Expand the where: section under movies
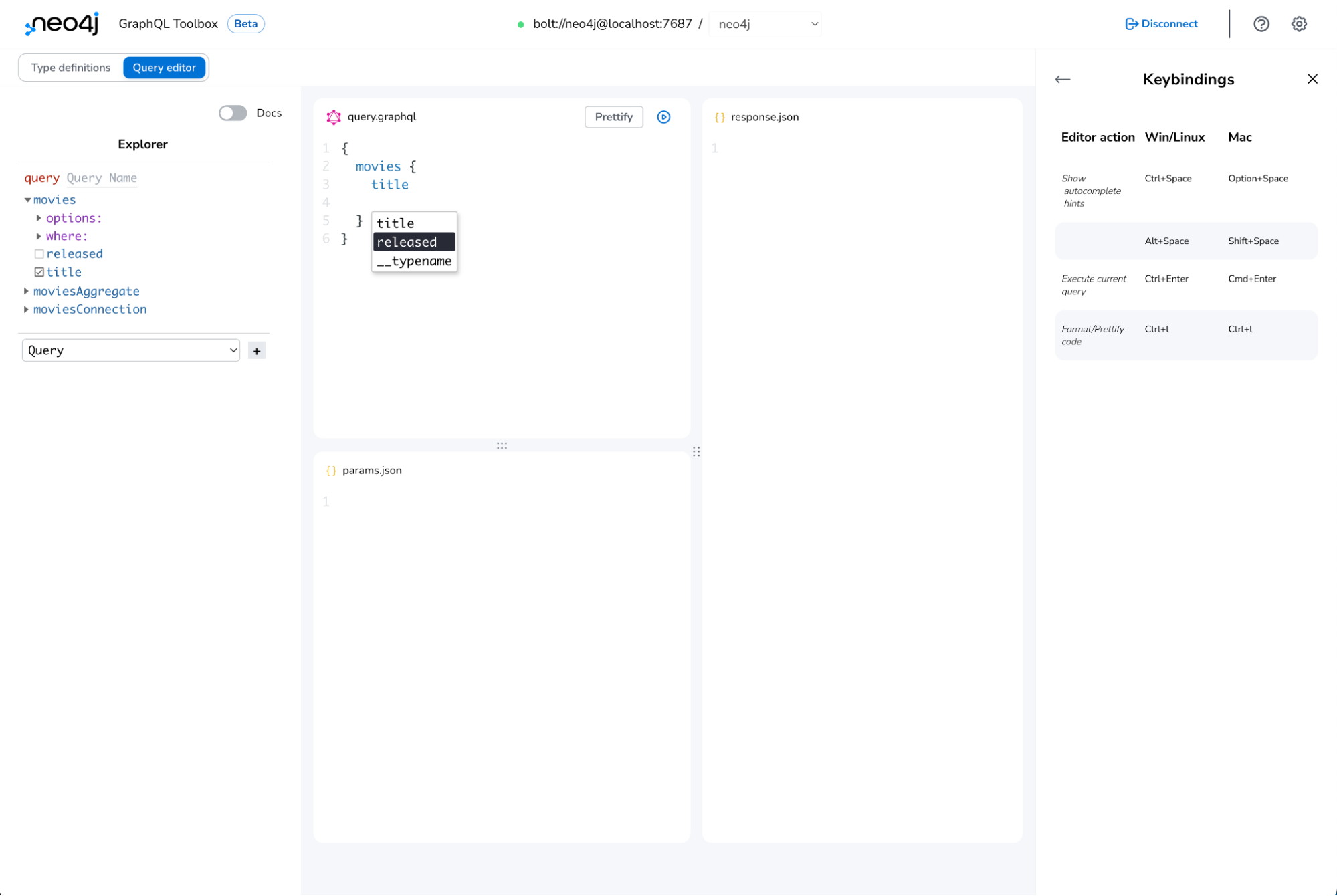Viewport: 1337px width, 896px height. (38, 236)
